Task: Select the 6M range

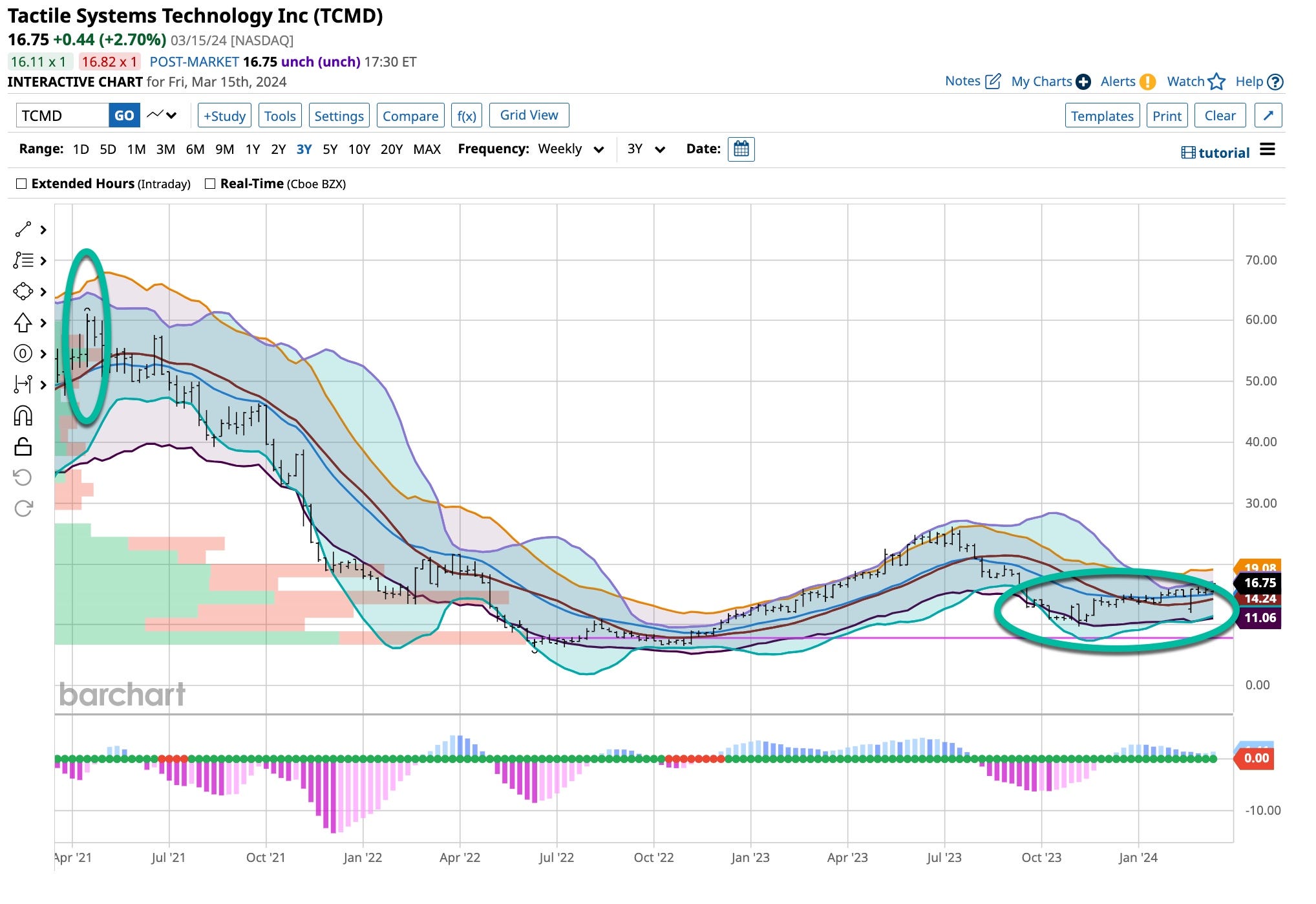Action: 195,149
